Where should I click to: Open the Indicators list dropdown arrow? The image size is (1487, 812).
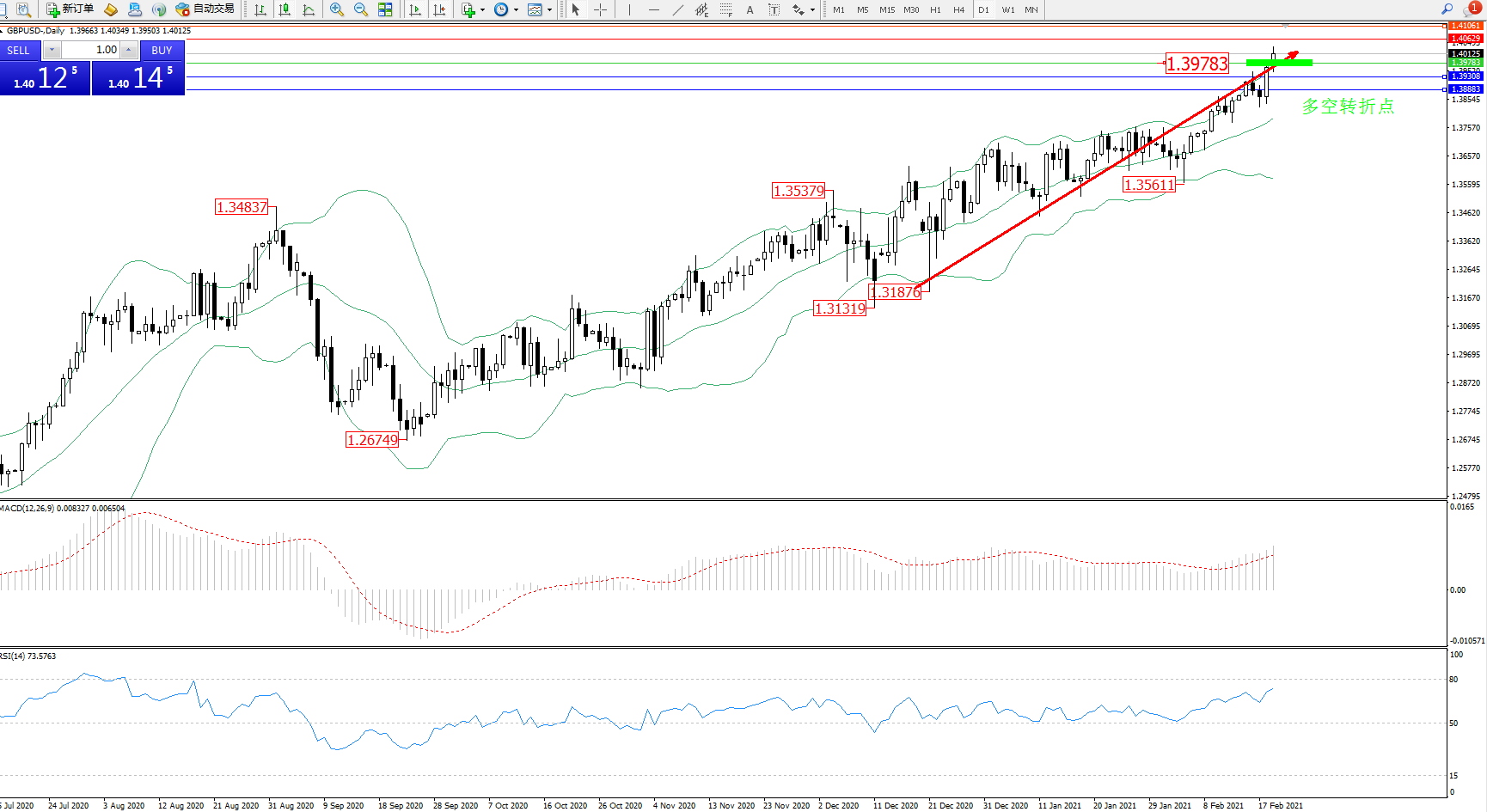[482, 10]
